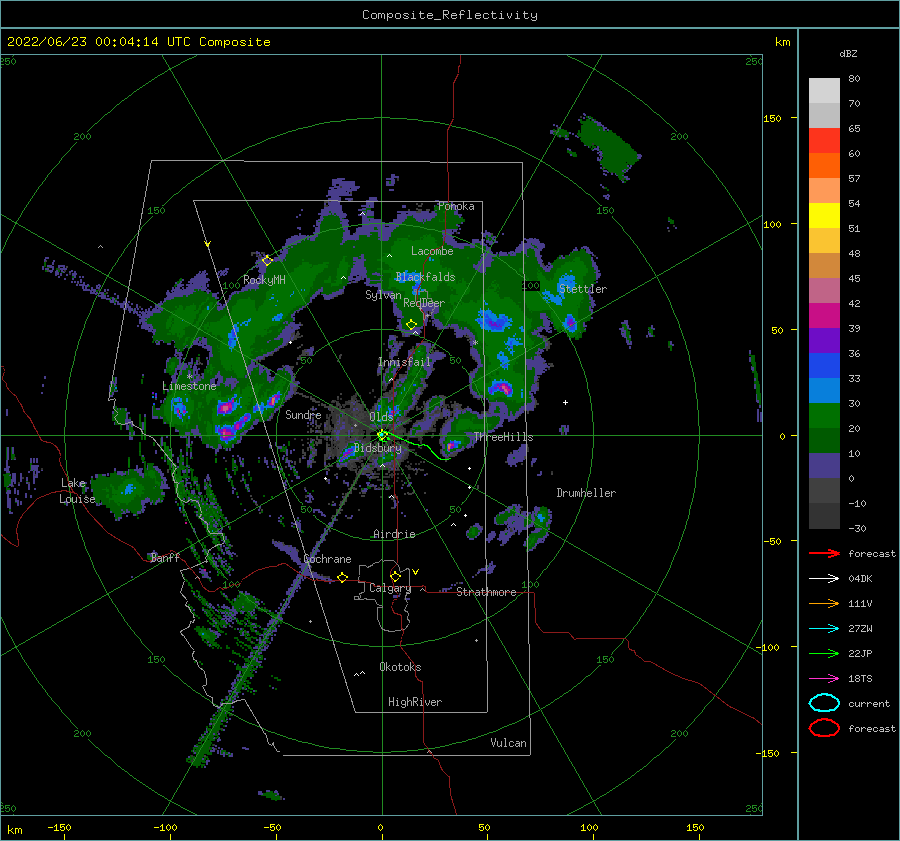This screenshot has width=900, height=841.
Task: Click the Lake Louise label
Action: [x=77, y=491]
